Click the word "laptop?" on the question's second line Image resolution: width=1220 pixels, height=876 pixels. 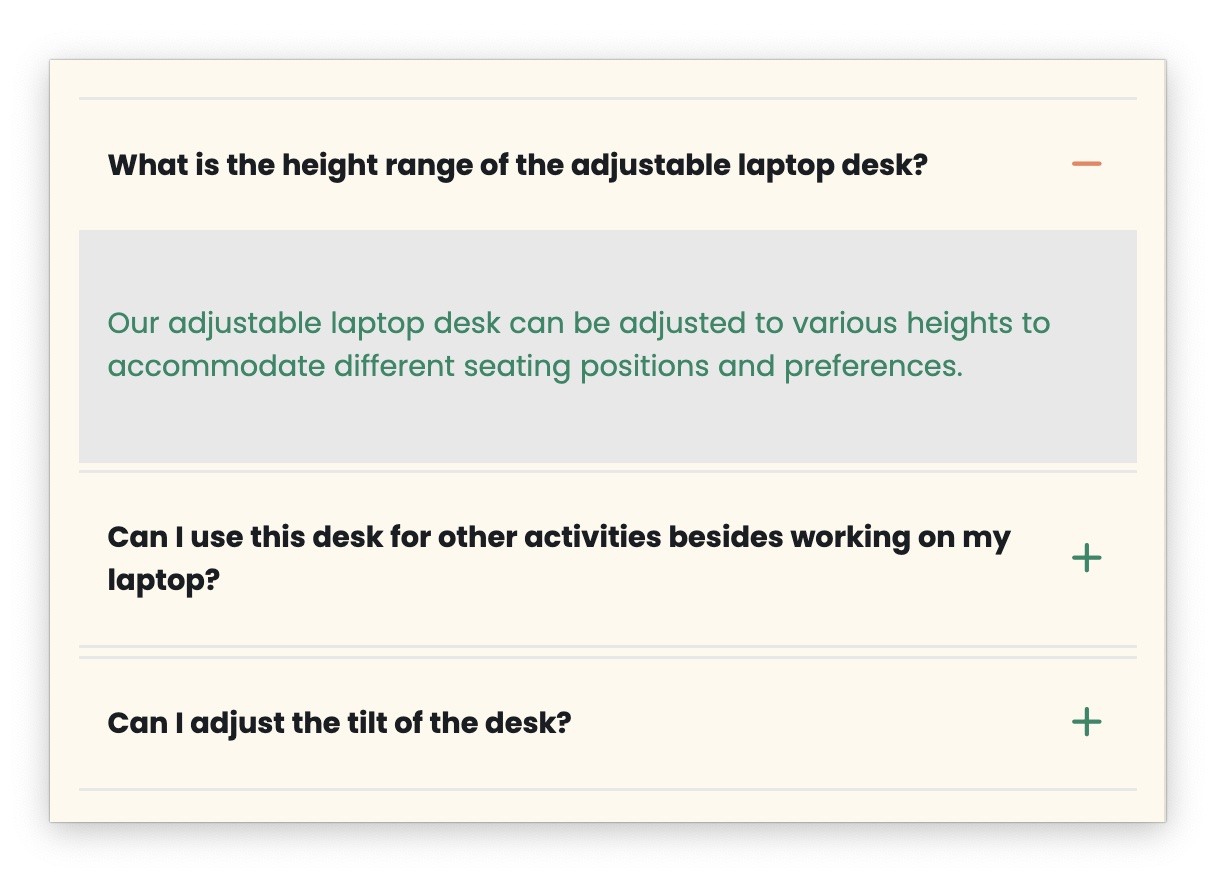coord(163,581)
